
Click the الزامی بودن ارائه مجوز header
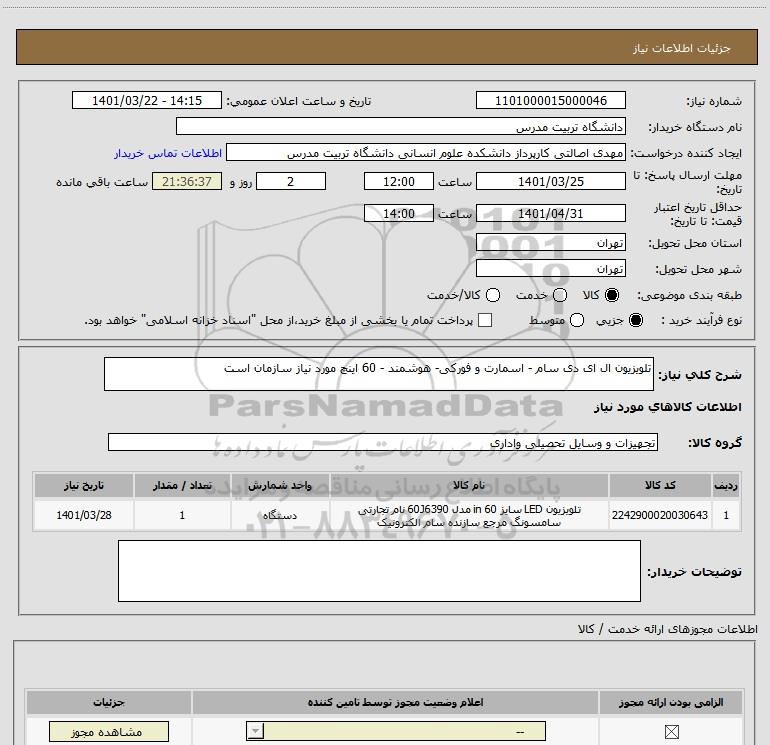(671, 702)
